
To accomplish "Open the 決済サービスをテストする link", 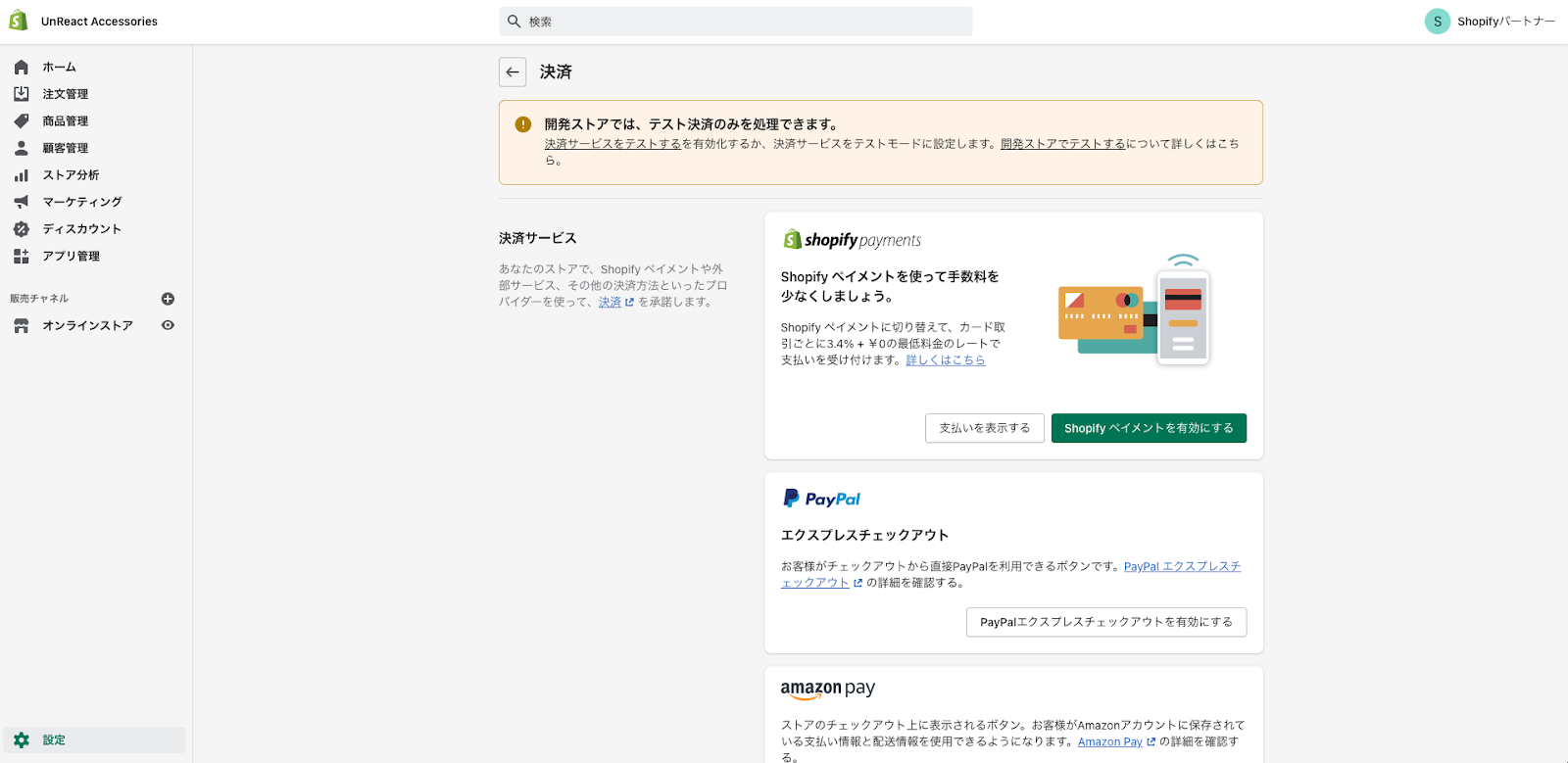I will 612,144.
